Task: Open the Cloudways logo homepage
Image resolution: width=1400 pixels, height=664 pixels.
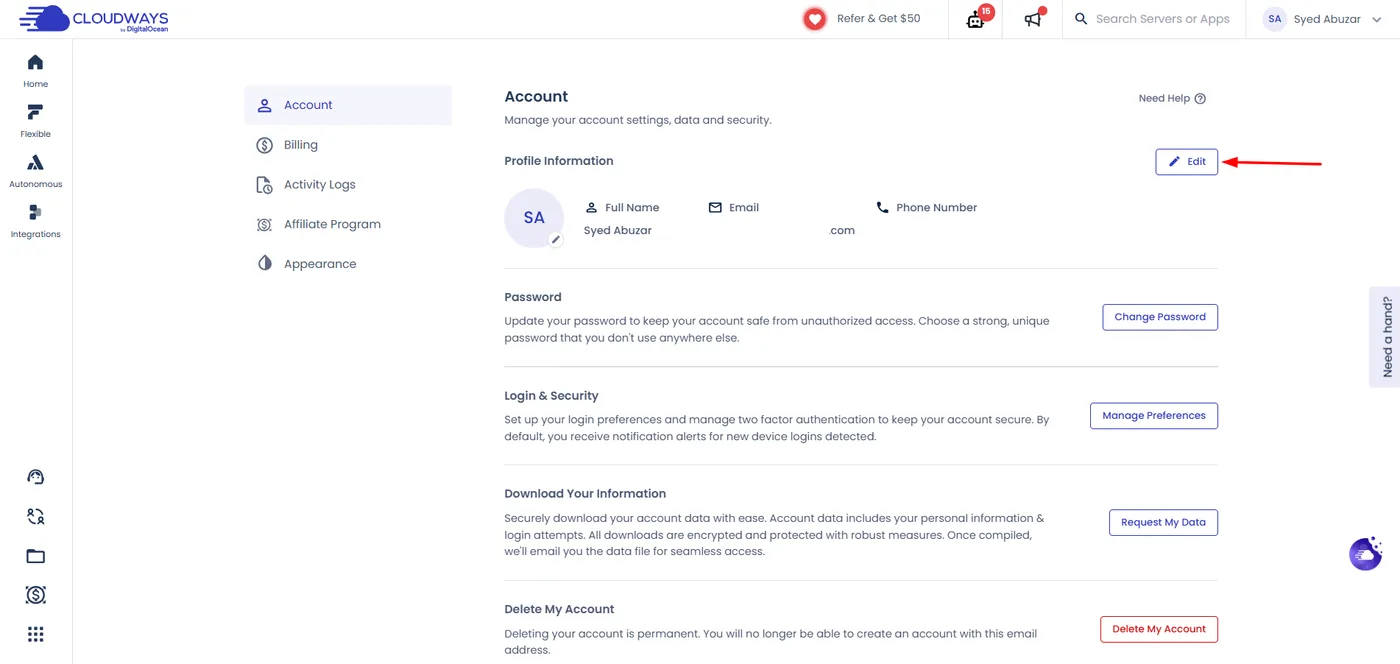Action: coord(94,19)
